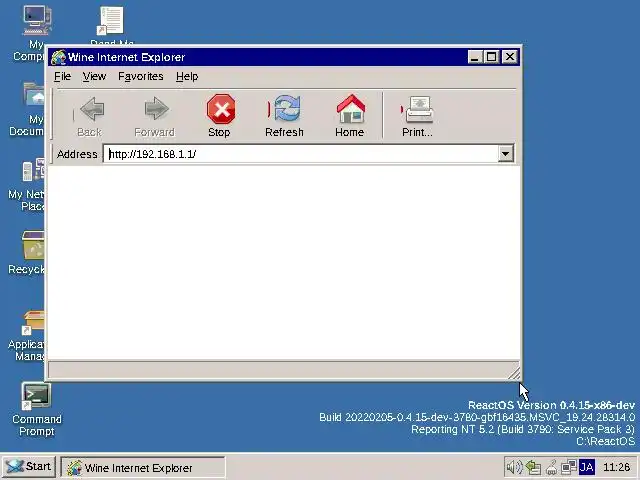The height and width of the screenshot is (480, 640).
Task: Open the View menu
Action: pos(94,76)
